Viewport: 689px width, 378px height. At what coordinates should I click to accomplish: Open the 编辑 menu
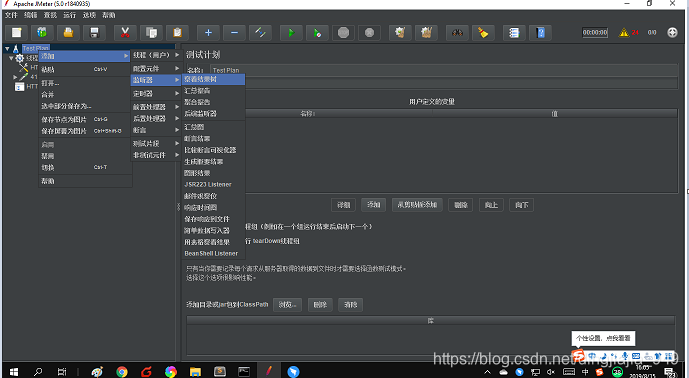pyautogui.click(x=31, y=15)
